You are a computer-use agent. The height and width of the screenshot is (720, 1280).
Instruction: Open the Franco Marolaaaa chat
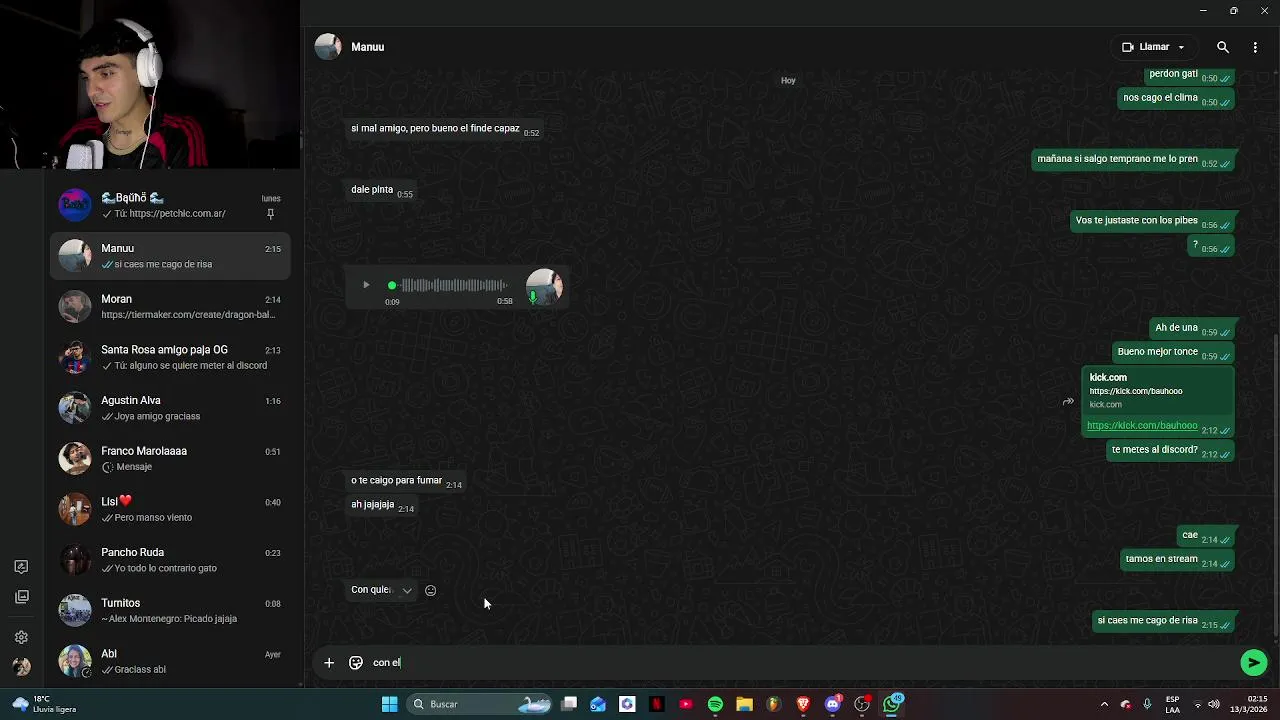point(170,459)
